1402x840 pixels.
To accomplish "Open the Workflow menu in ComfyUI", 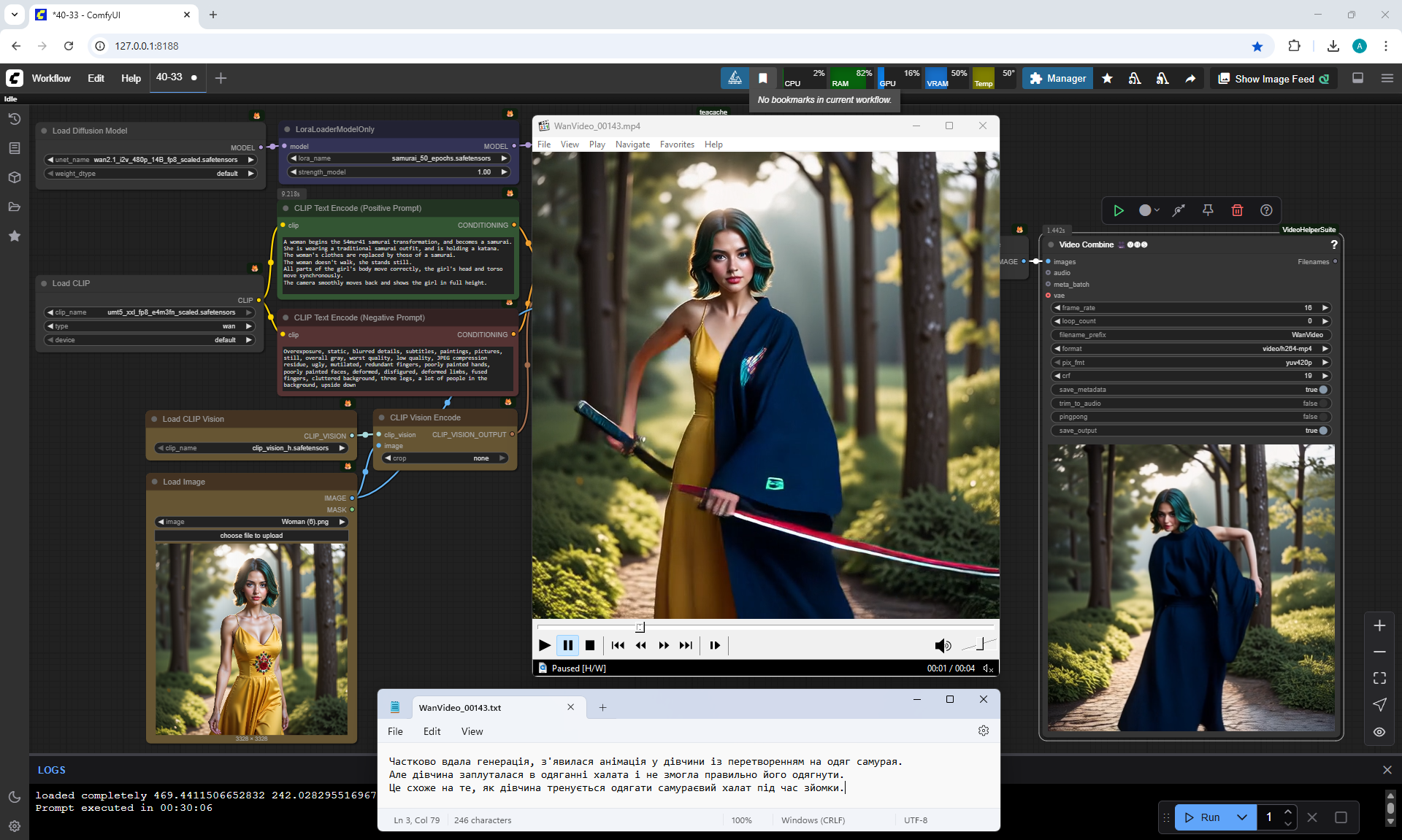I will [x=51, y=78].
